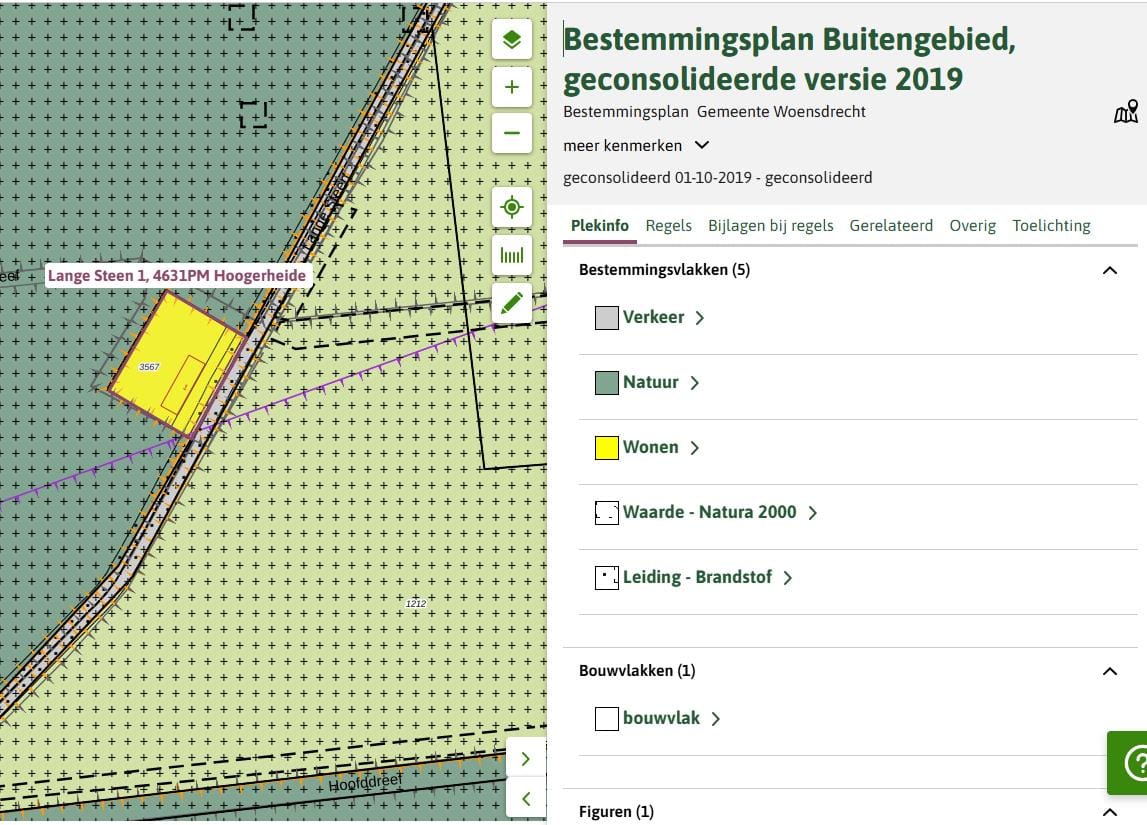Collapse the Bouwvlakken section
1147x825 pixels.
pos(1109,671)
